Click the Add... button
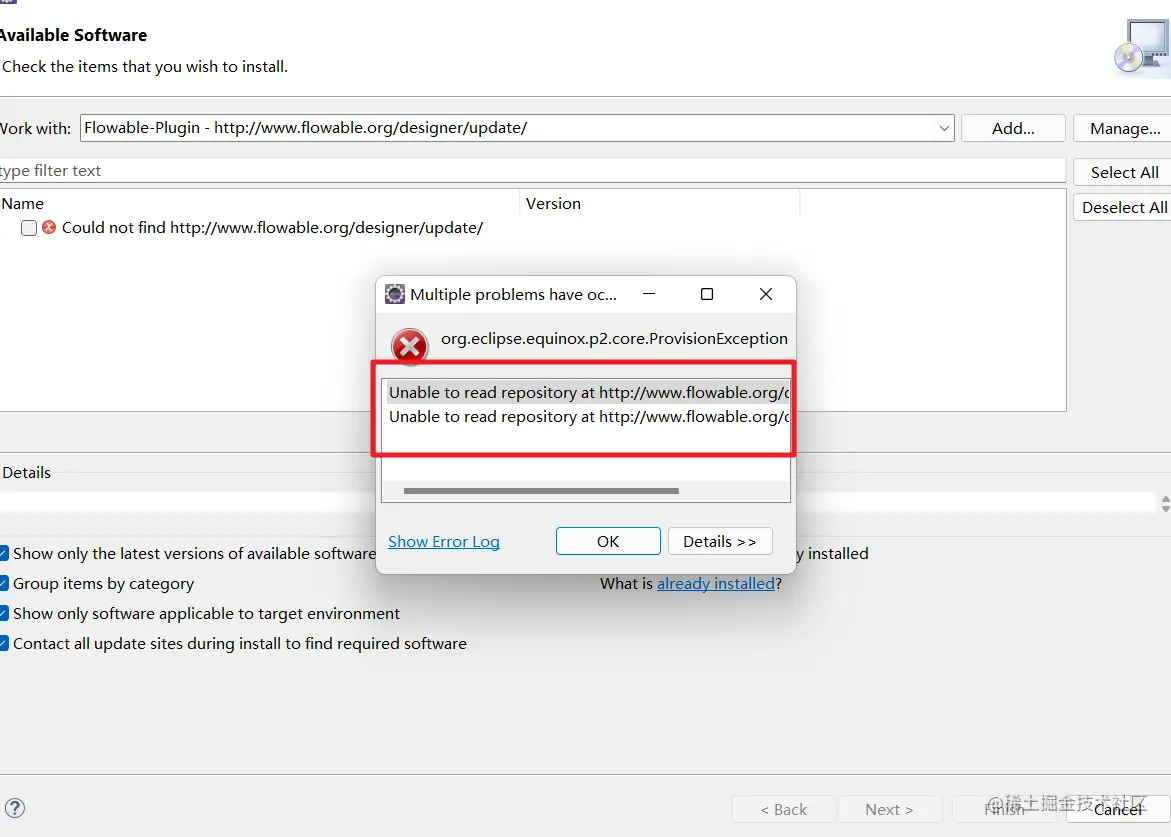 click(x=1013, y=128)
